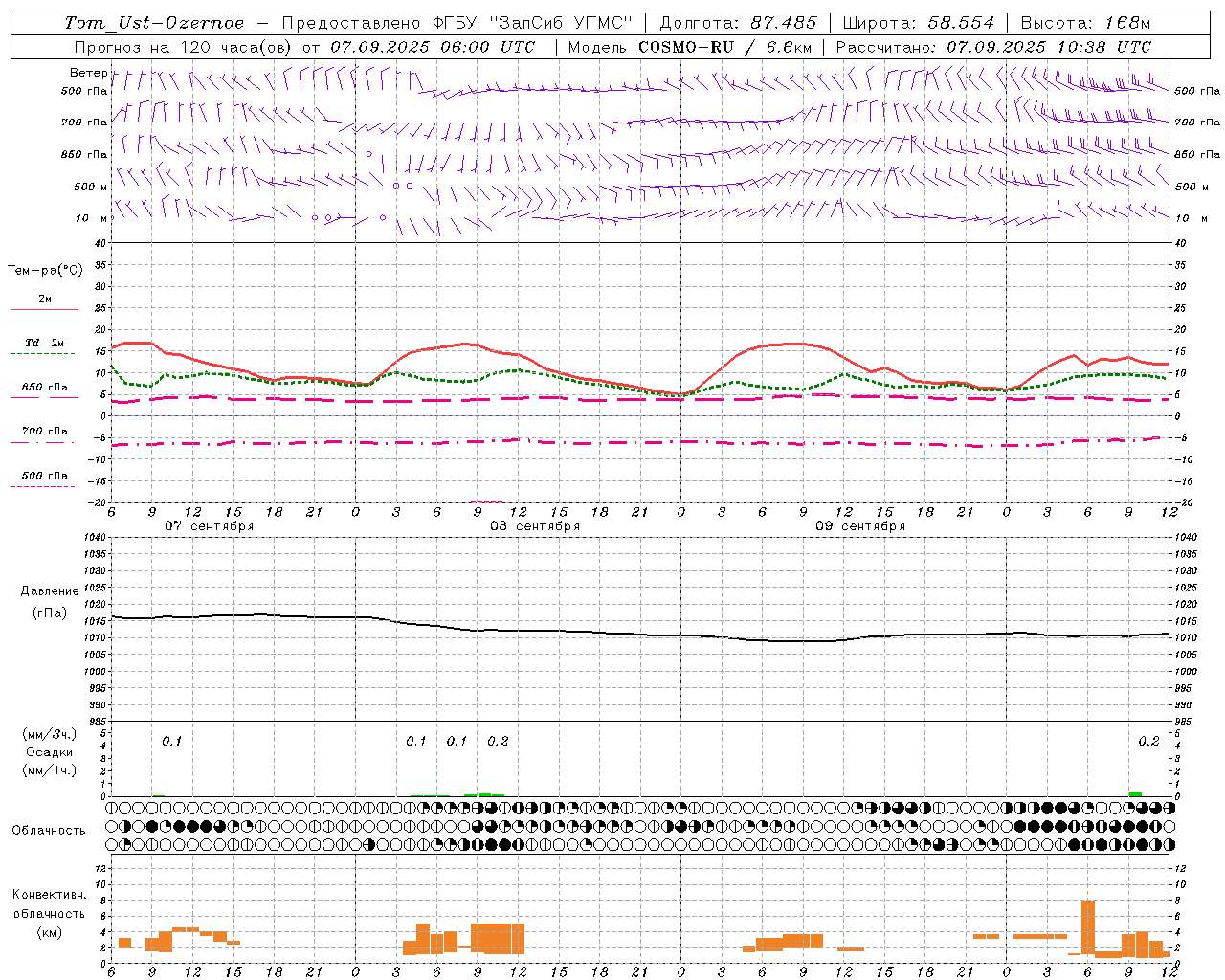Click the Td 2м dew point legend entry
The width and height of the screenshot is (1225, 980).
[x=45, y=343]
